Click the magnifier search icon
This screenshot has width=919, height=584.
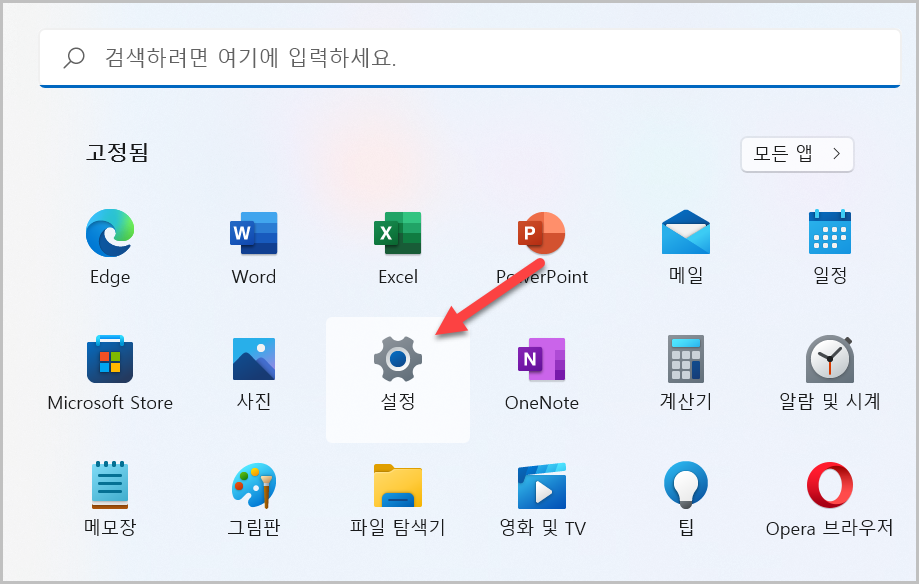tap(74, 58)
